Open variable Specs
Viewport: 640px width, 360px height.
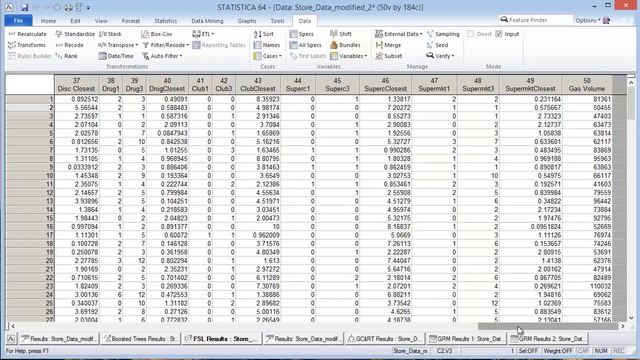click(x=302, y=34)
